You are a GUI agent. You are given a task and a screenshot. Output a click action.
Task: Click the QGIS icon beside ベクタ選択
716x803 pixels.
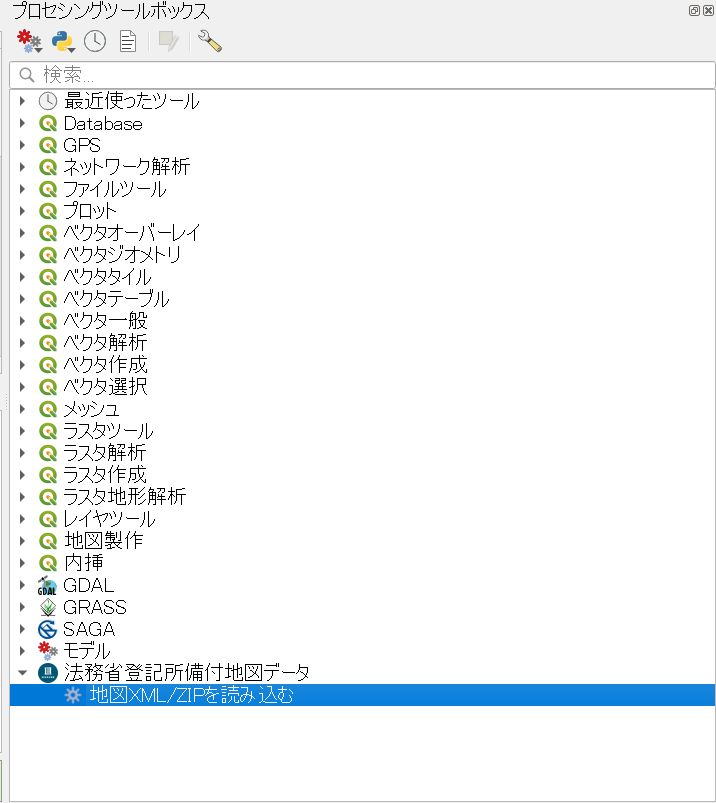(x=48, y=387)
